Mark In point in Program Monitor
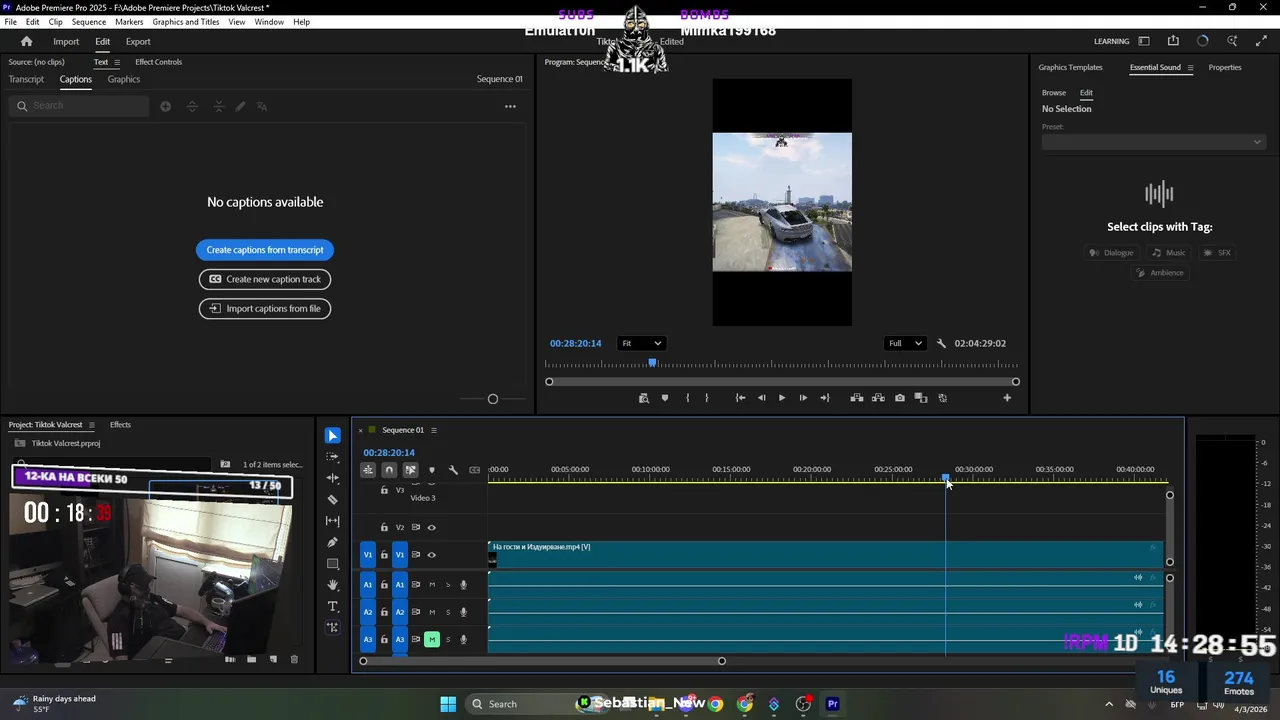This screenshot has height=720, width=1280. pyautogui.click(x=687, y=398)
